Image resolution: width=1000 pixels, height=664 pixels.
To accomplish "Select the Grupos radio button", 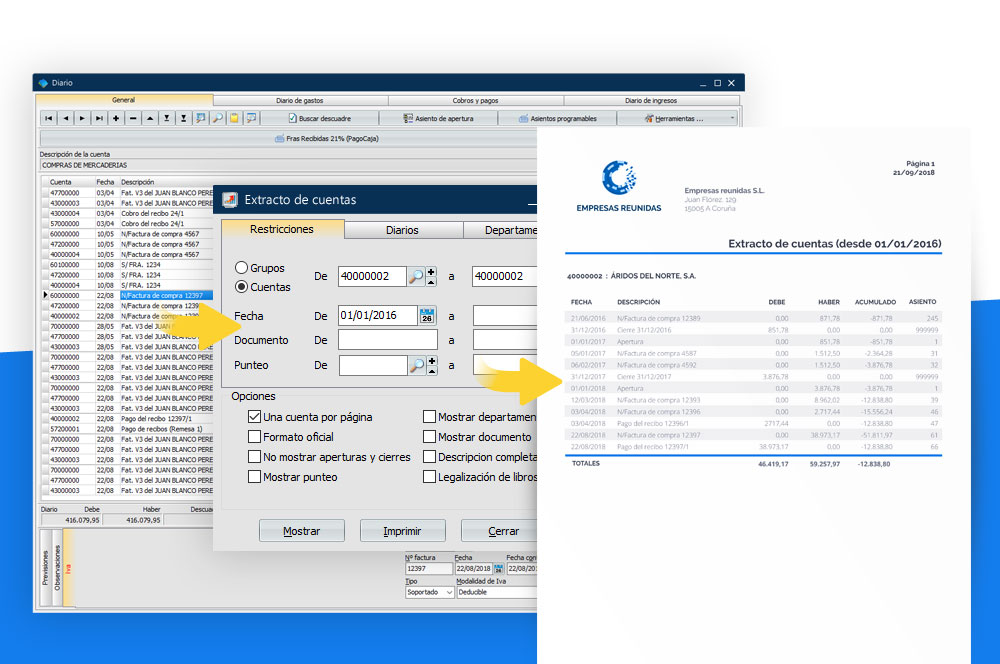I will pyautogui.click(x=242, y=268).
